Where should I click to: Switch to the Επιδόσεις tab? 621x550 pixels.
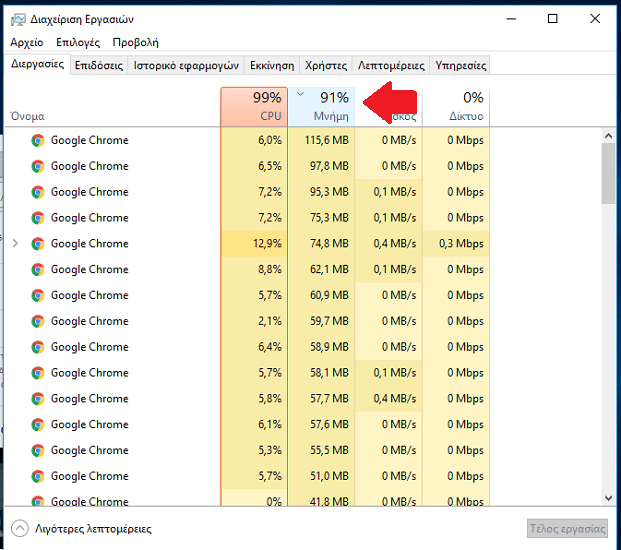[x=100, y=66]
